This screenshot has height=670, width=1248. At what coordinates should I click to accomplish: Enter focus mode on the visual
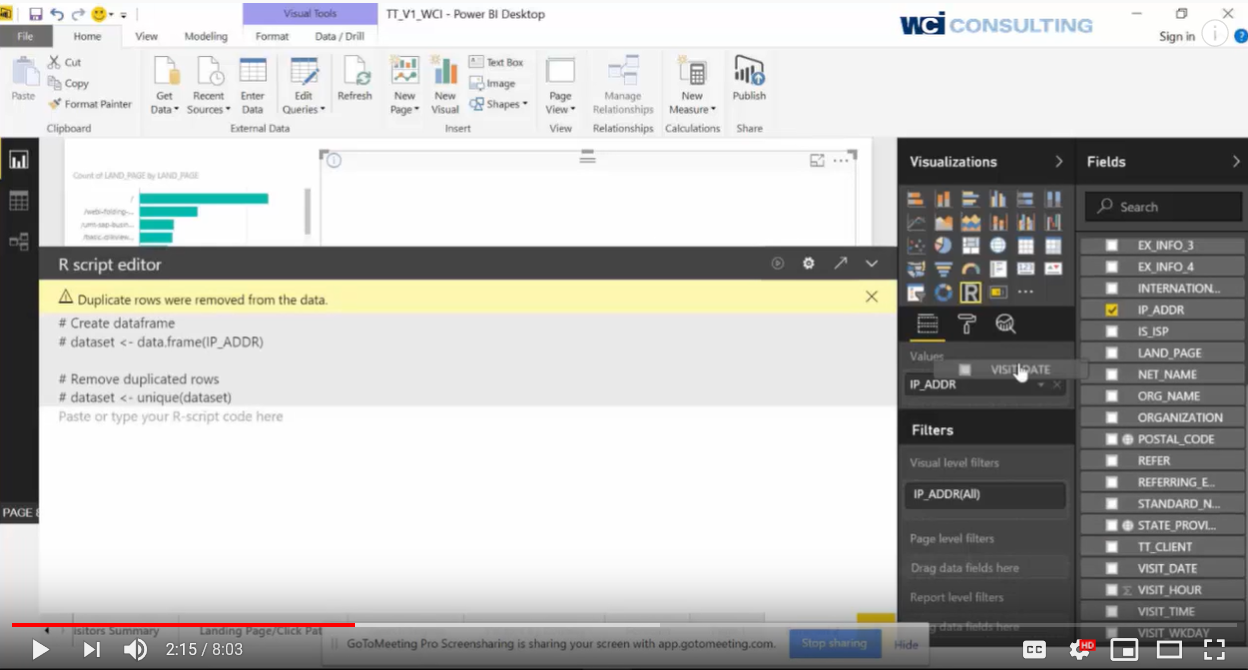[x=817, y=160]
